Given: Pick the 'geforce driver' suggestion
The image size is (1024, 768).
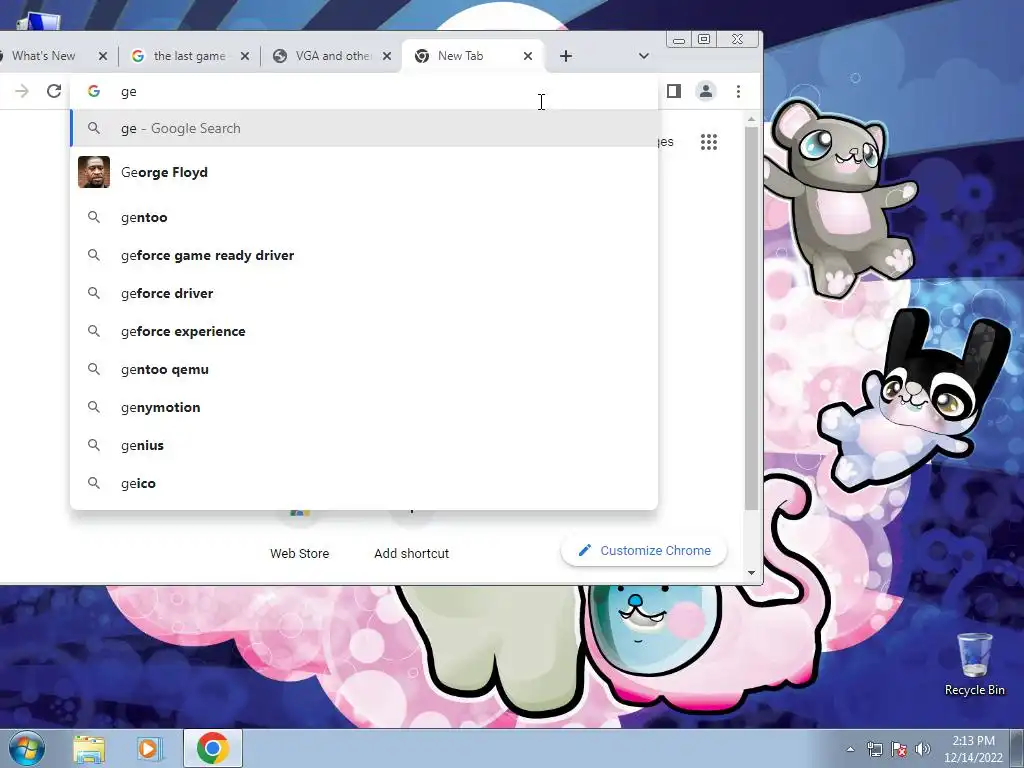Looking at the screenshot, I should coord(364,293).
